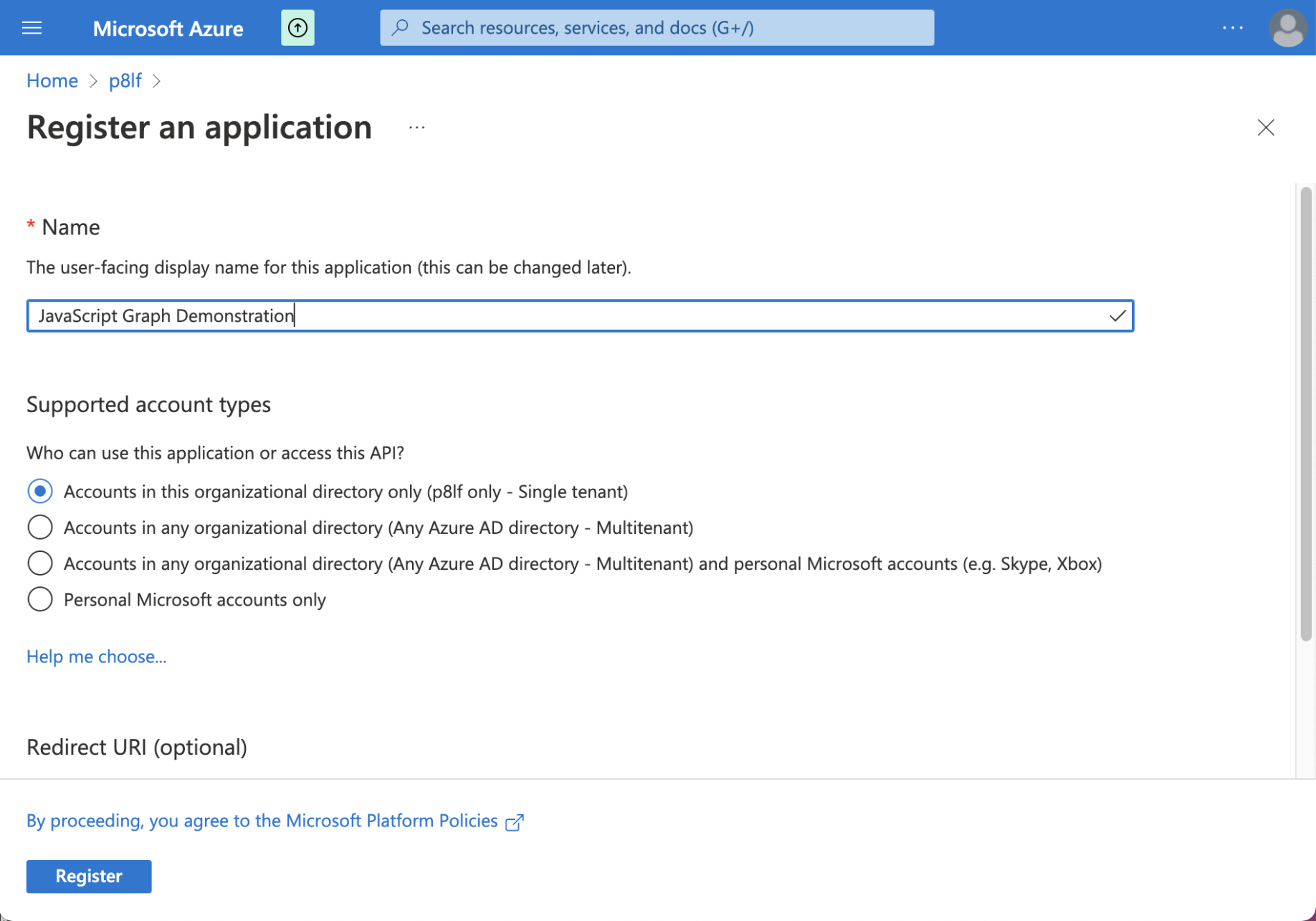Select Personal Microsoft accounts only
Viewport: 1316px width, 921px height.
[x=40, y=599]
